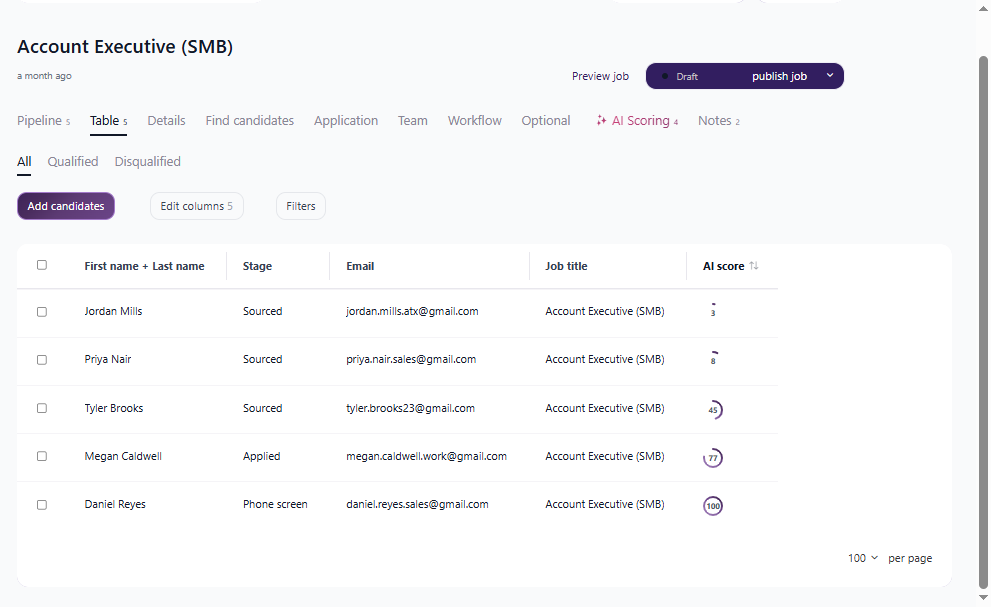Switch to the Table tab
991x607 pixels.
click(x=109, y=121)
